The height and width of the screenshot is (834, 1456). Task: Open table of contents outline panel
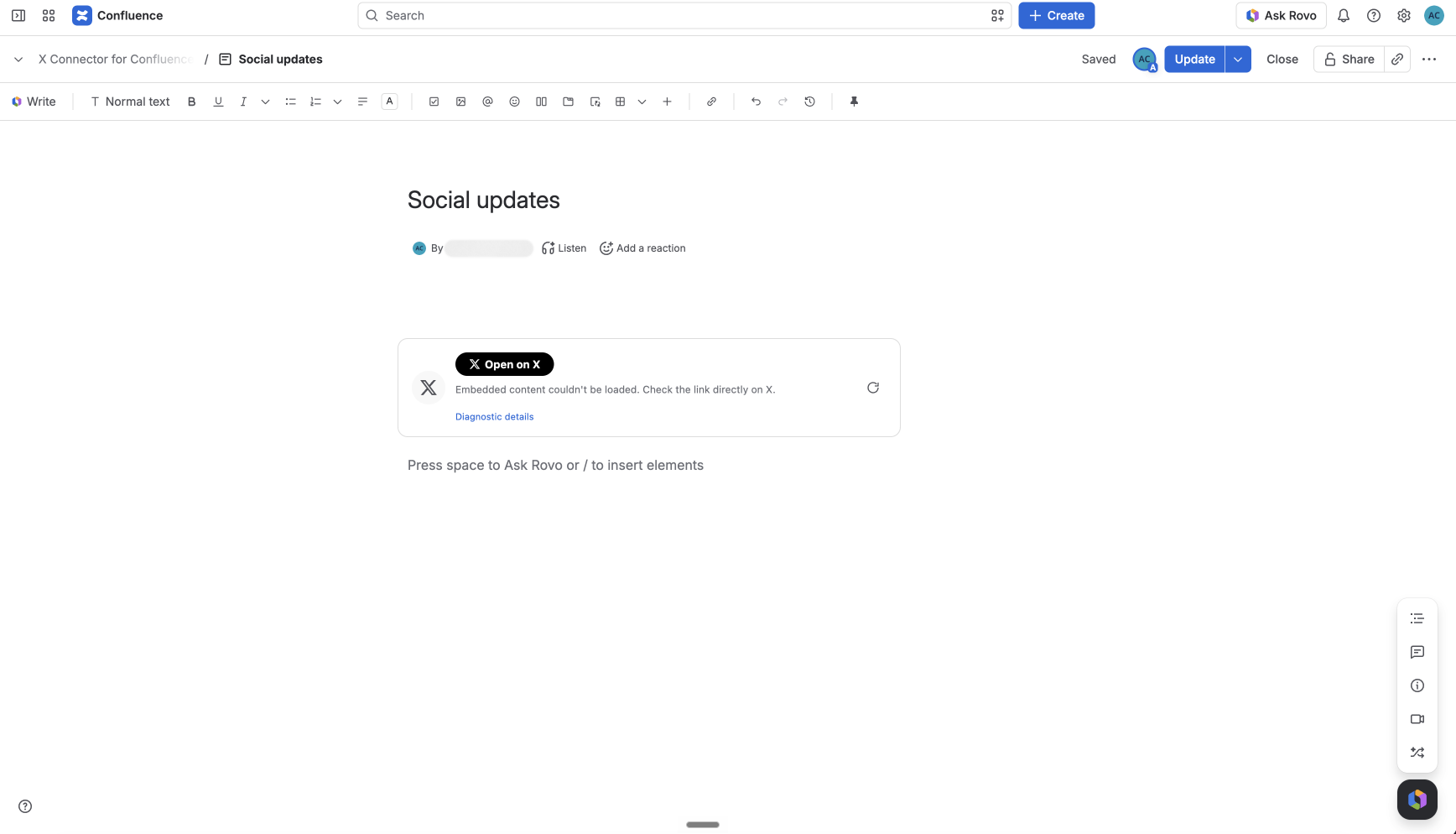(1417, 618)
